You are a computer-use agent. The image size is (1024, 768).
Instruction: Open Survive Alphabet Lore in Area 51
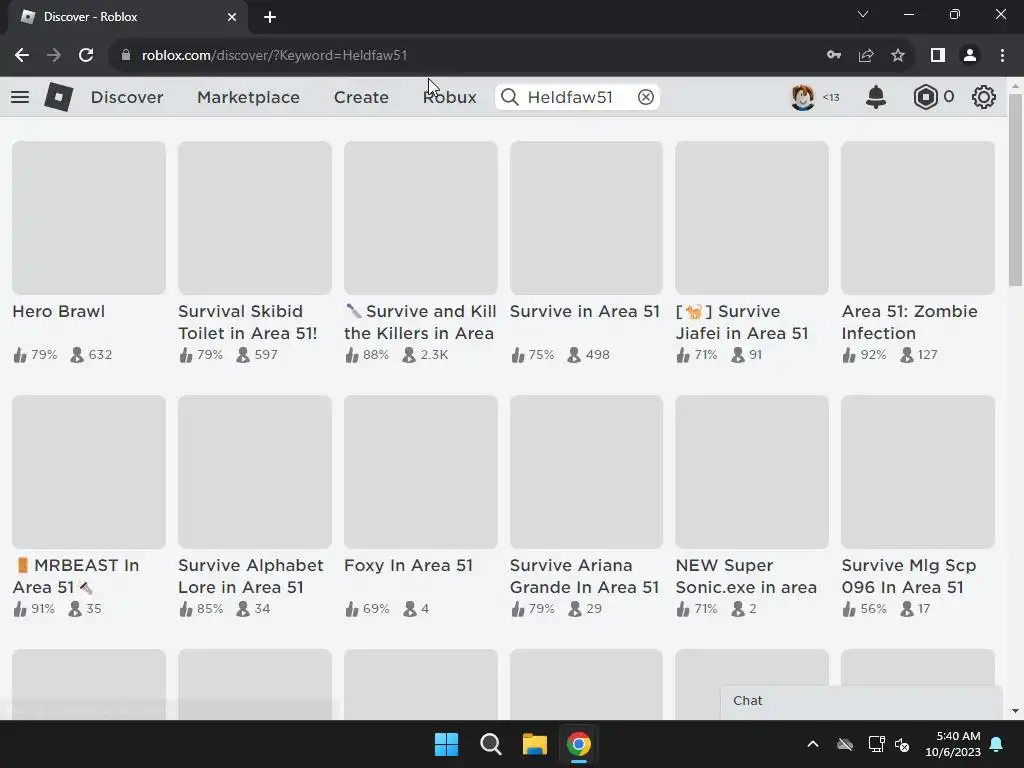coord(251,576)
